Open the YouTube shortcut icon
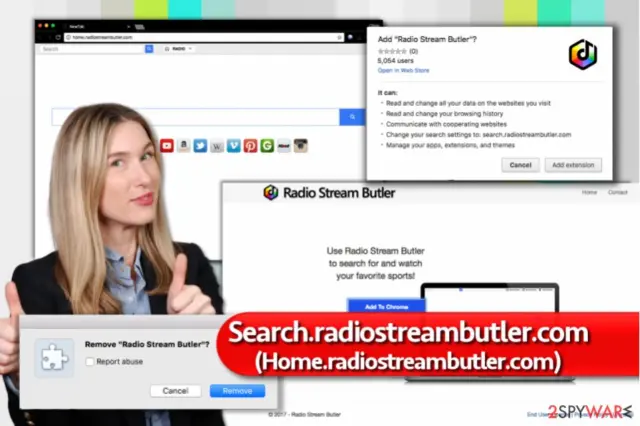This screenshot has height=426, width=640. (167, 146)
